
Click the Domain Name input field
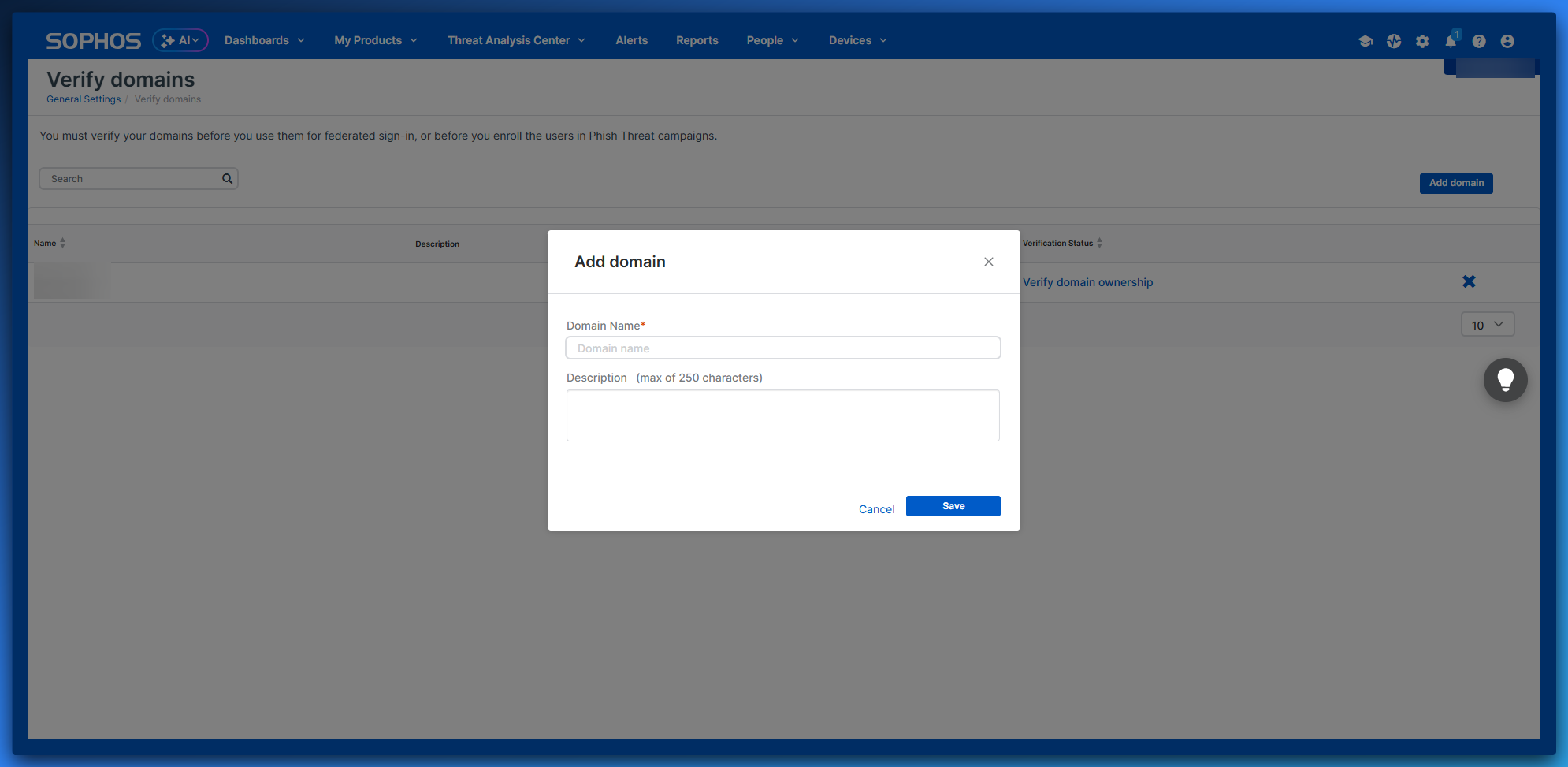coord(782,348)
